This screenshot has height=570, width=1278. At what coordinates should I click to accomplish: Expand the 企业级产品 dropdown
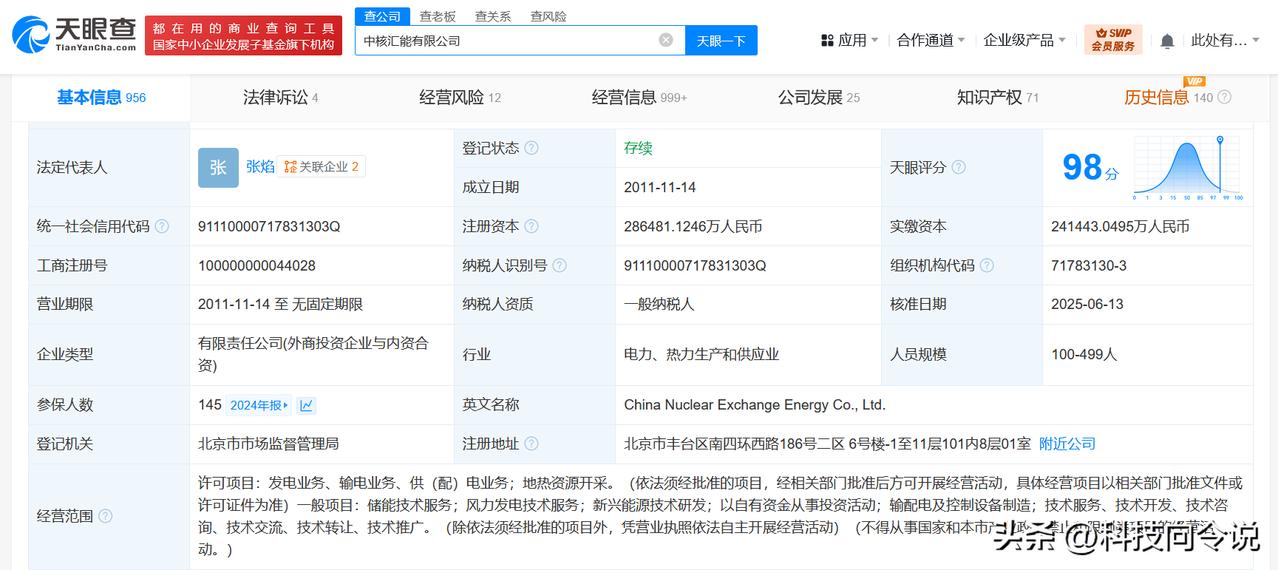[1025, 40]
